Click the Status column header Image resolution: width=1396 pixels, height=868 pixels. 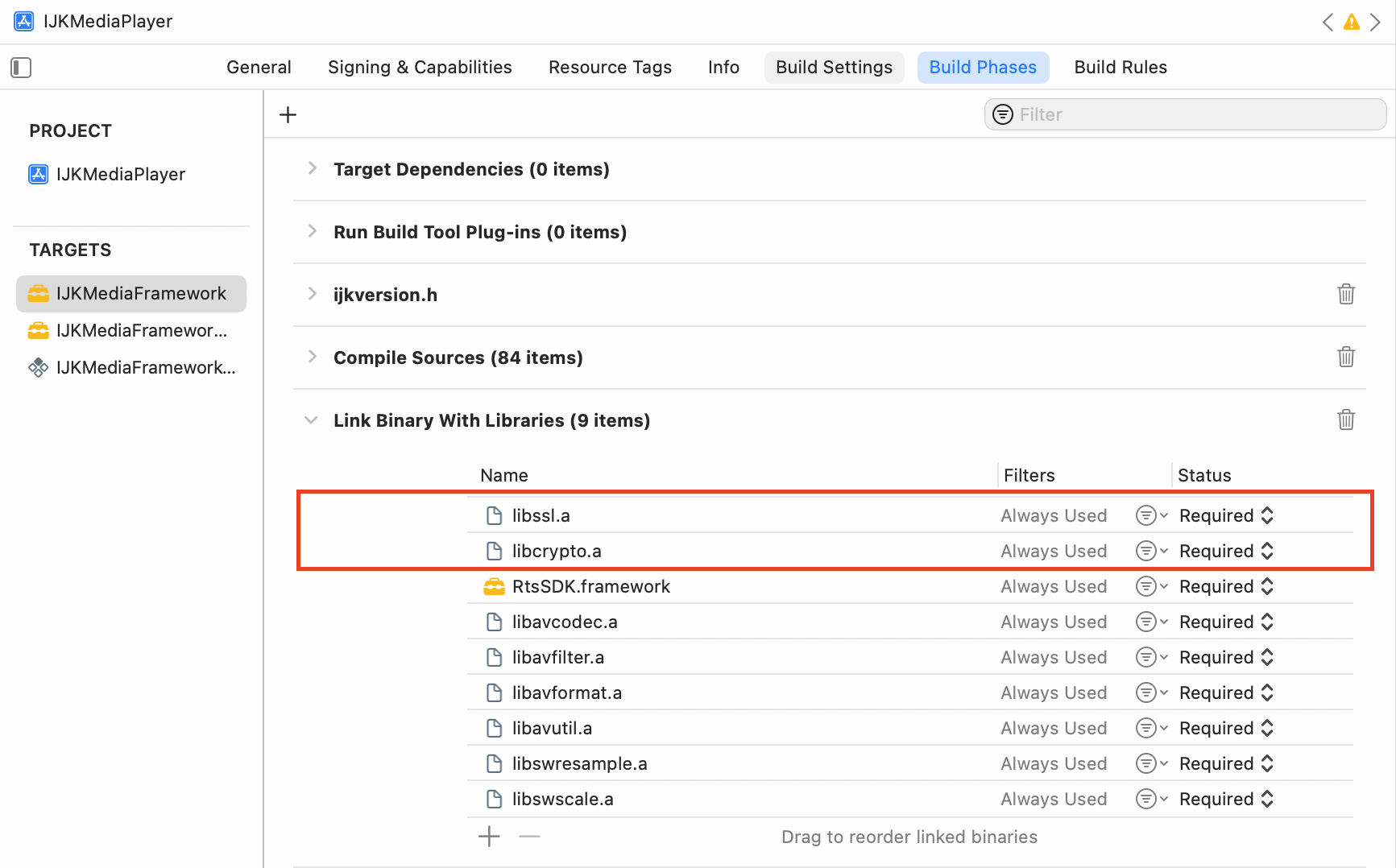pos(1204,475)
